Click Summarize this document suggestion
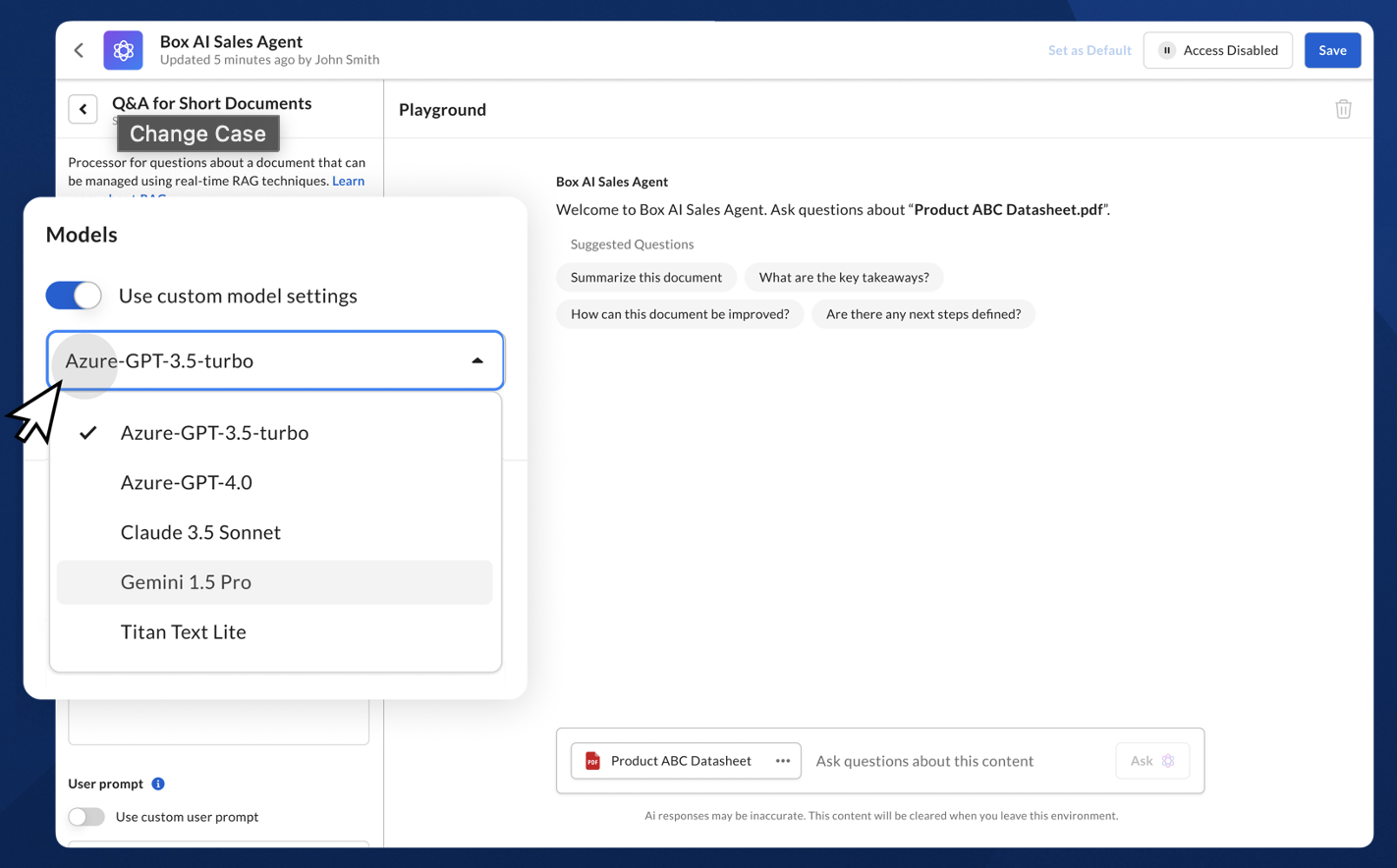 coord(646,277)
